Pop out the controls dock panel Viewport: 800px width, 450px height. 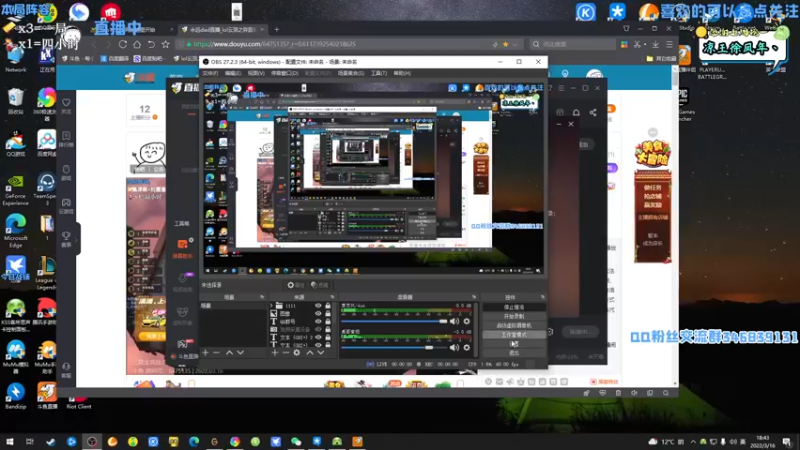542,297
